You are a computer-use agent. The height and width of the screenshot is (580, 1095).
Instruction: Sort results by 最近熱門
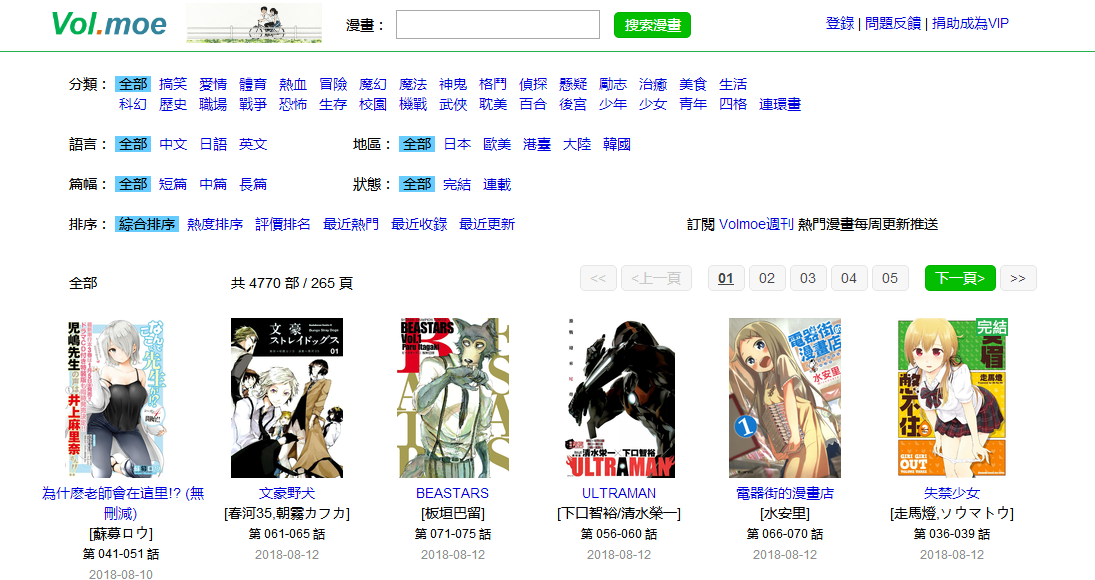coord(351,224)
